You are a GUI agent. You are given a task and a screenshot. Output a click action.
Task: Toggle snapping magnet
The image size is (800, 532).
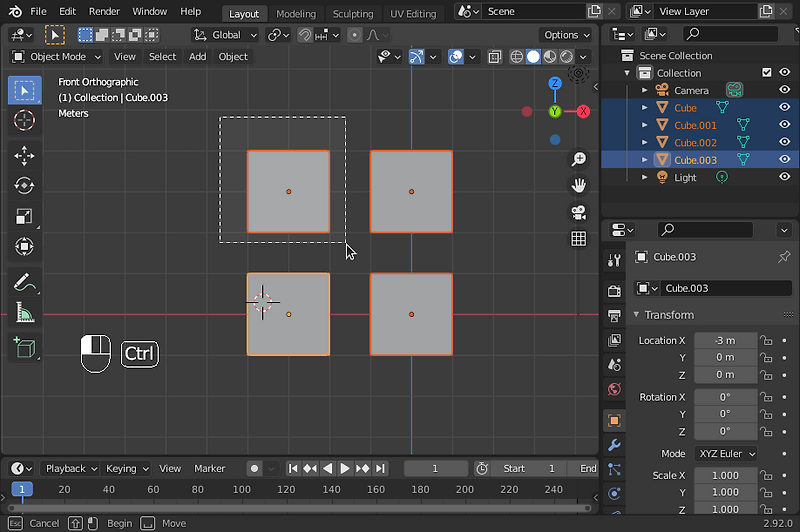pos(305,35)
